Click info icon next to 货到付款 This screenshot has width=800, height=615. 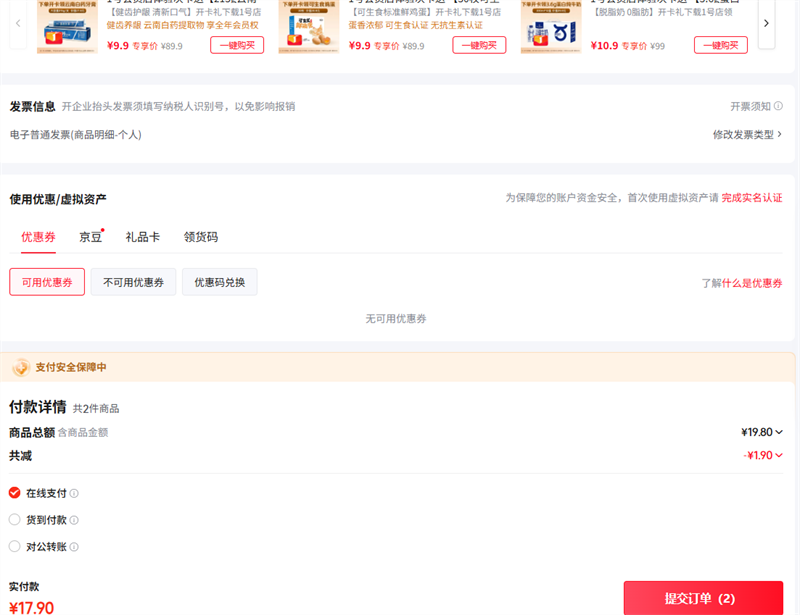pos(74,520)
